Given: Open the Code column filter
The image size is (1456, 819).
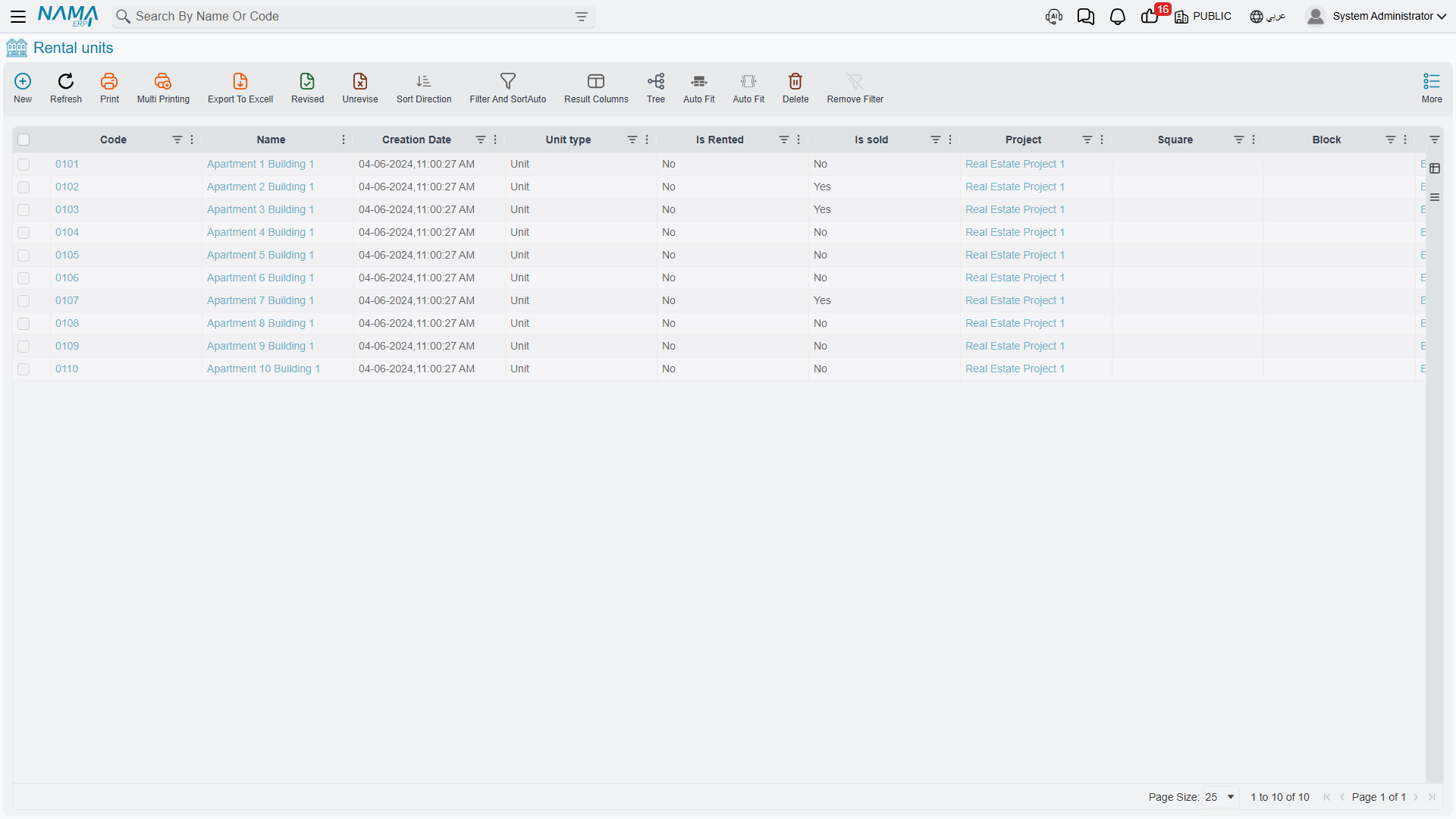Looking at the screenshot, I should click(177, 140).
